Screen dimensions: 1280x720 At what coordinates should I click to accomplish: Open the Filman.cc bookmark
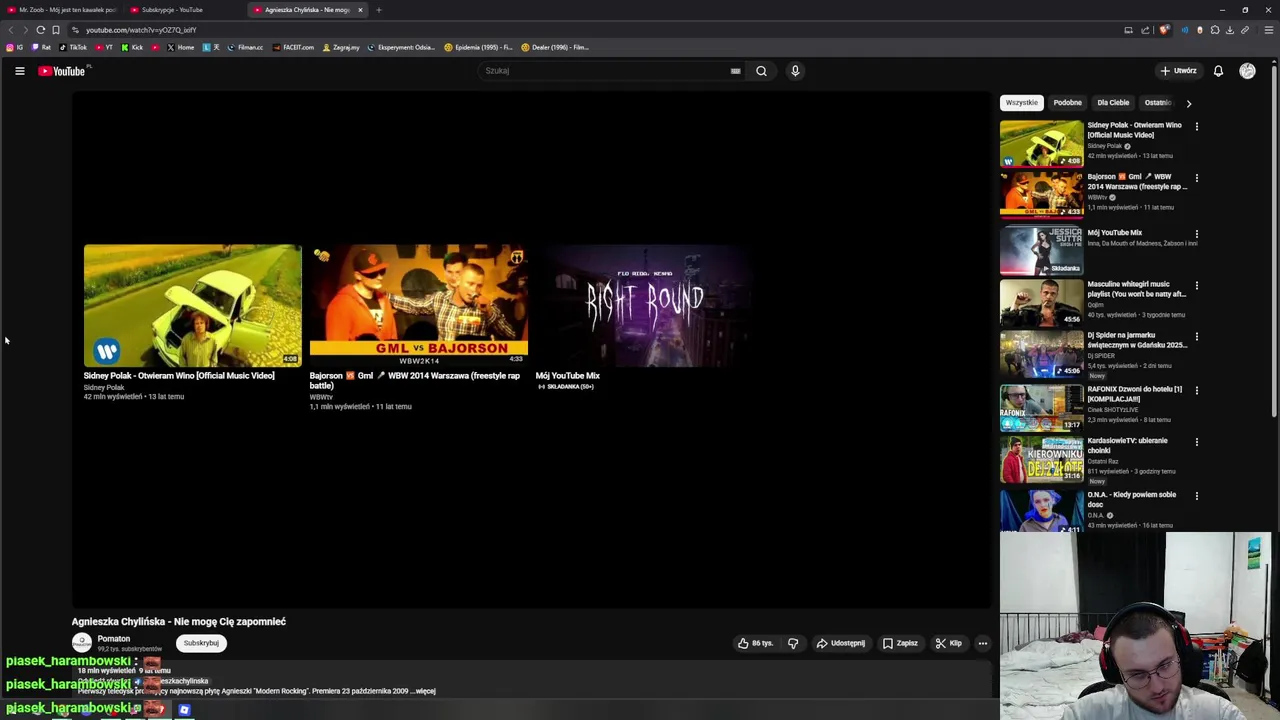tap(245, 47)
